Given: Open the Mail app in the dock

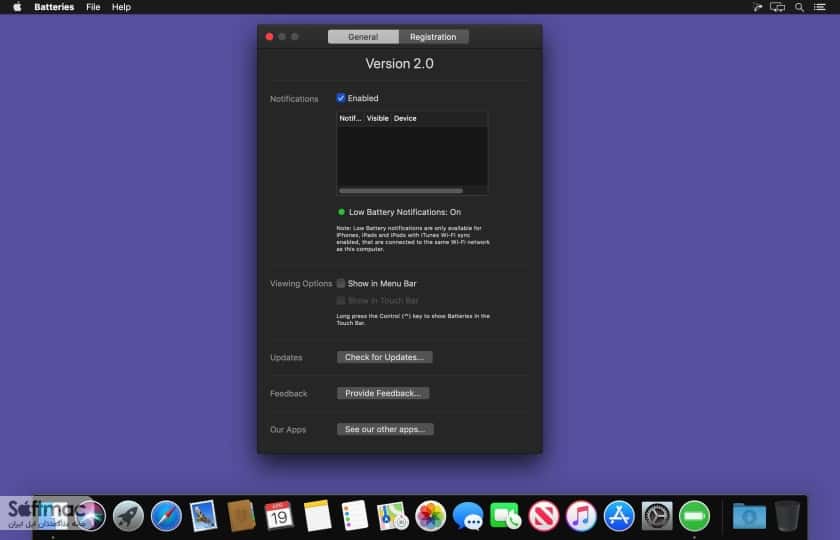Looking at the screenshot, I should [x=204, y=516].
